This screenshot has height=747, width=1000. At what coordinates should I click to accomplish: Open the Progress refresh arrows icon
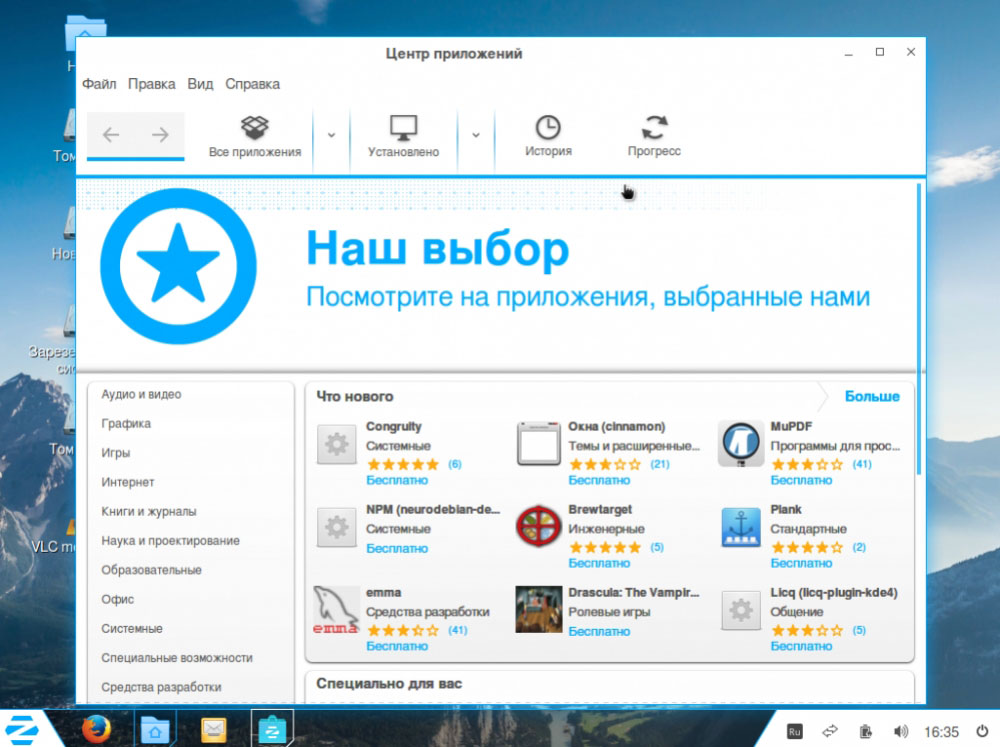(x=654, y=127)
